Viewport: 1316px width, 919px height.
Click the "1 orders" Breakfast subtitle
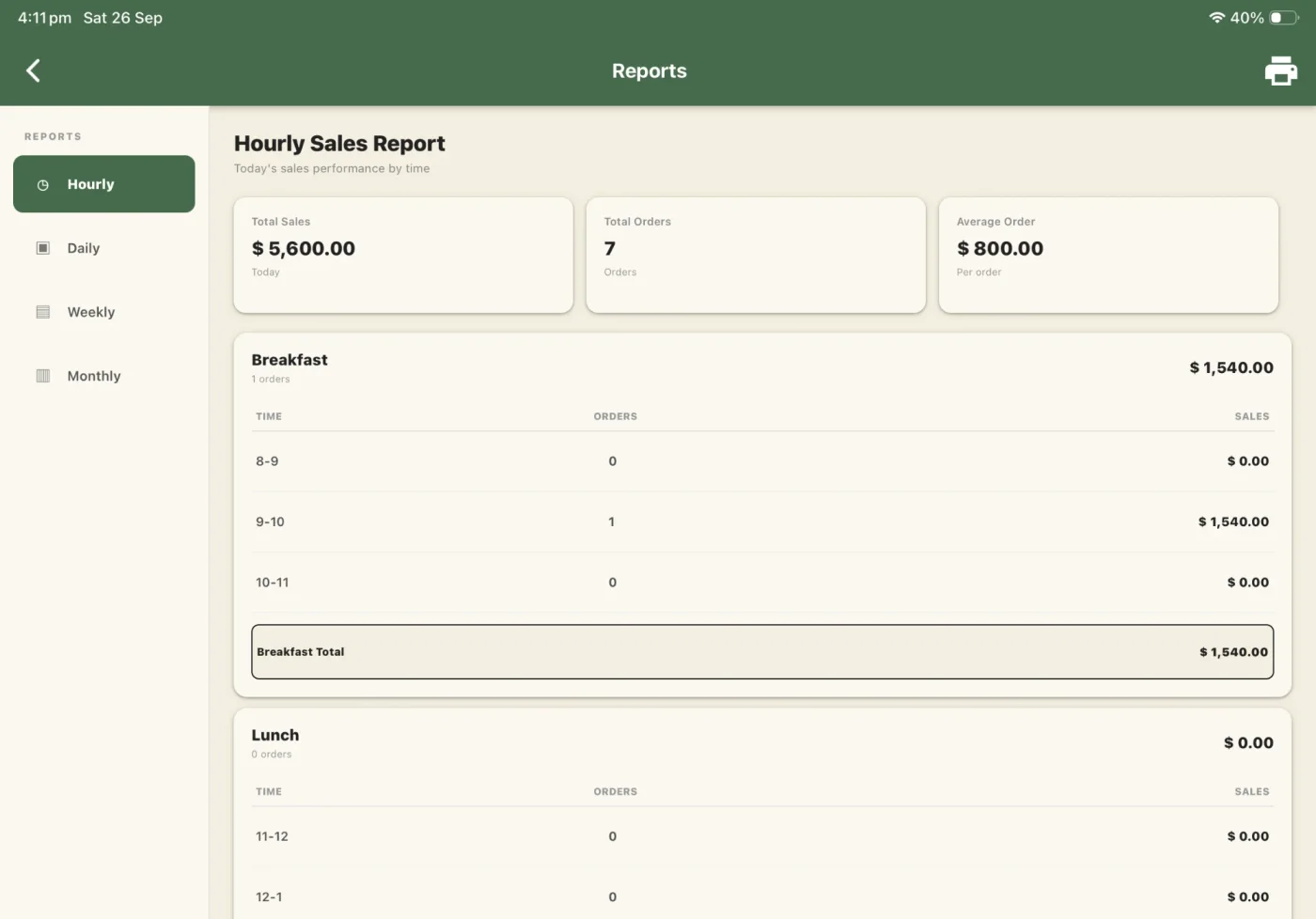coord(271,379)
